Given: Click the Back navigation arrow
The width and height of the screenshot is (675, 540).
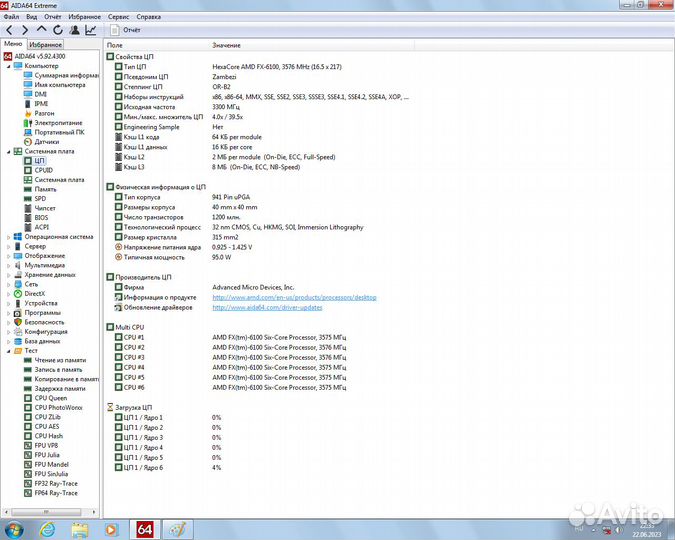Looking at the screenshot, I should point(9,30).
